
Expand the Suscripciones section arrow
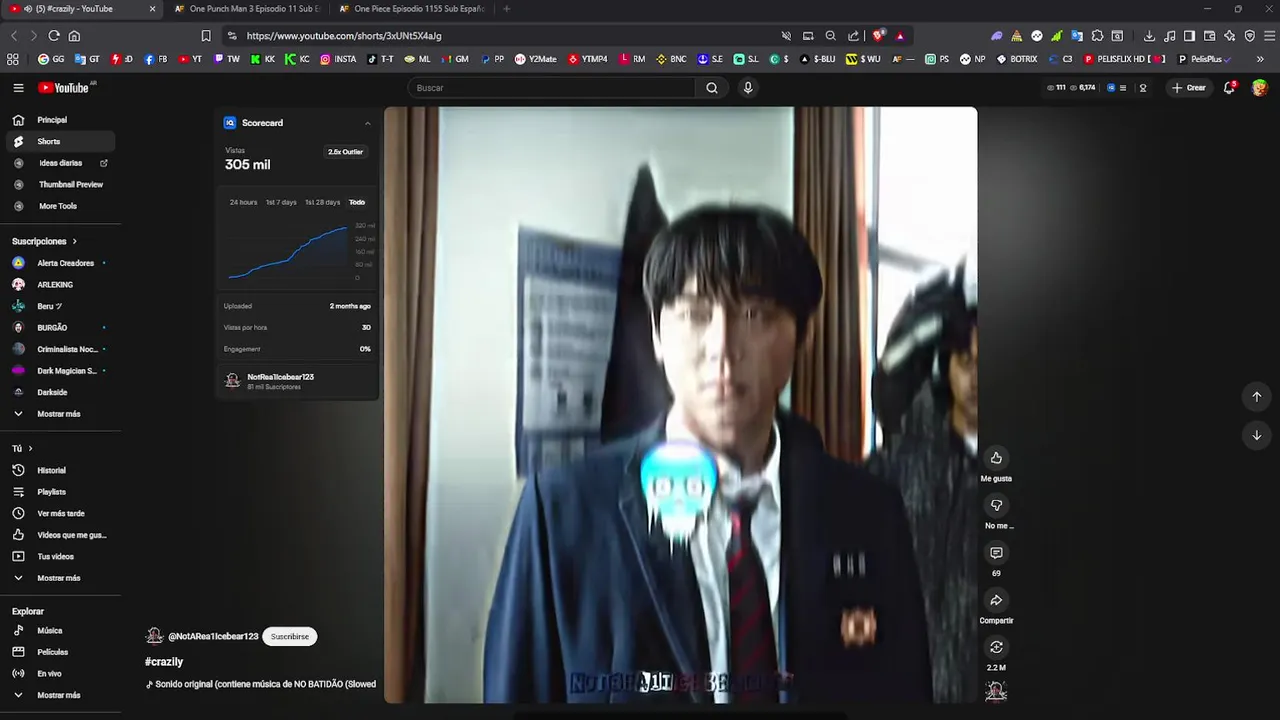[x=74, y=241]
